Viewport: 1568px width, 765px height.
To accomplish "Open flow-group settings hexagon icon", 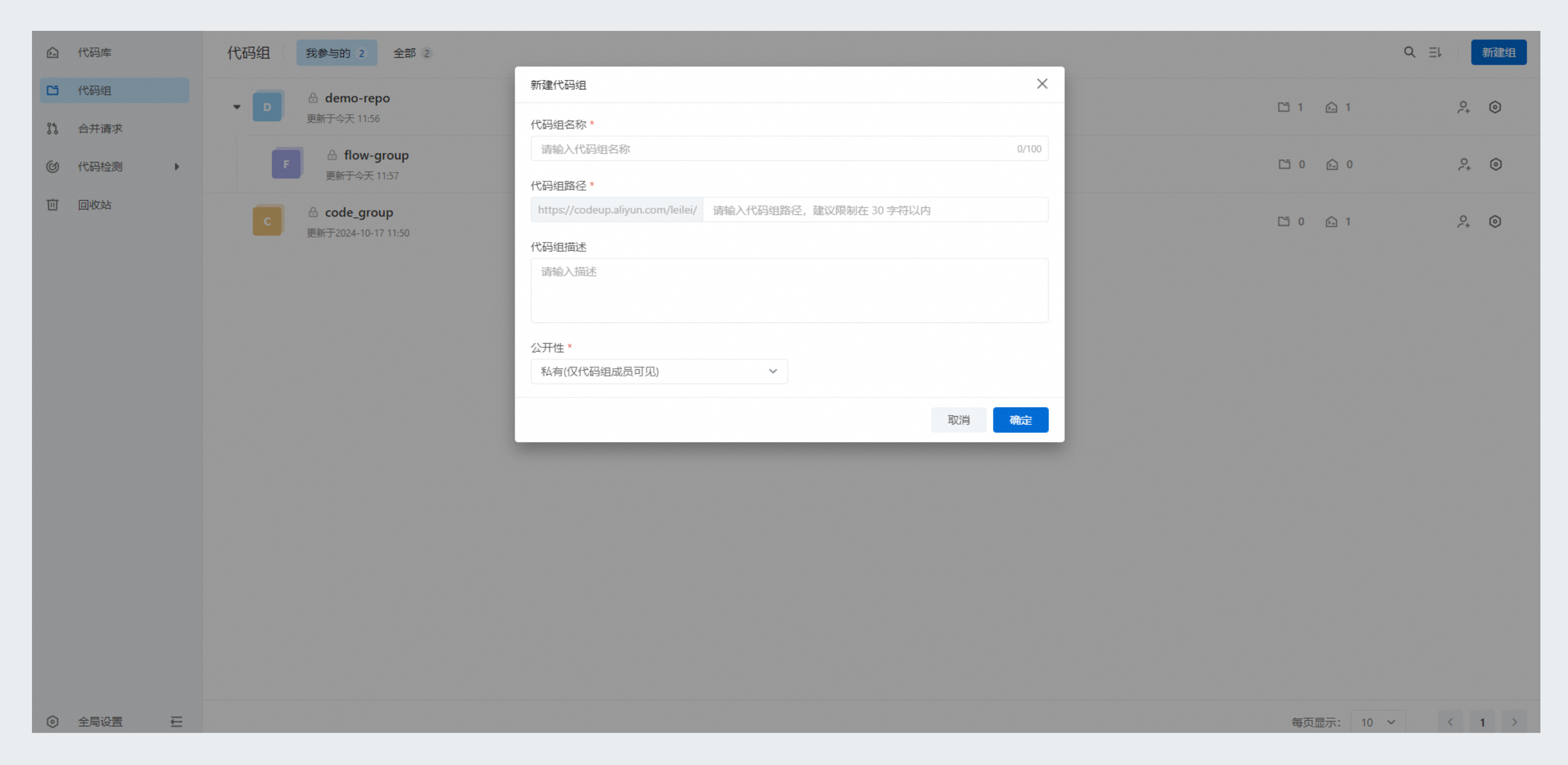I will click(1496, 164).
